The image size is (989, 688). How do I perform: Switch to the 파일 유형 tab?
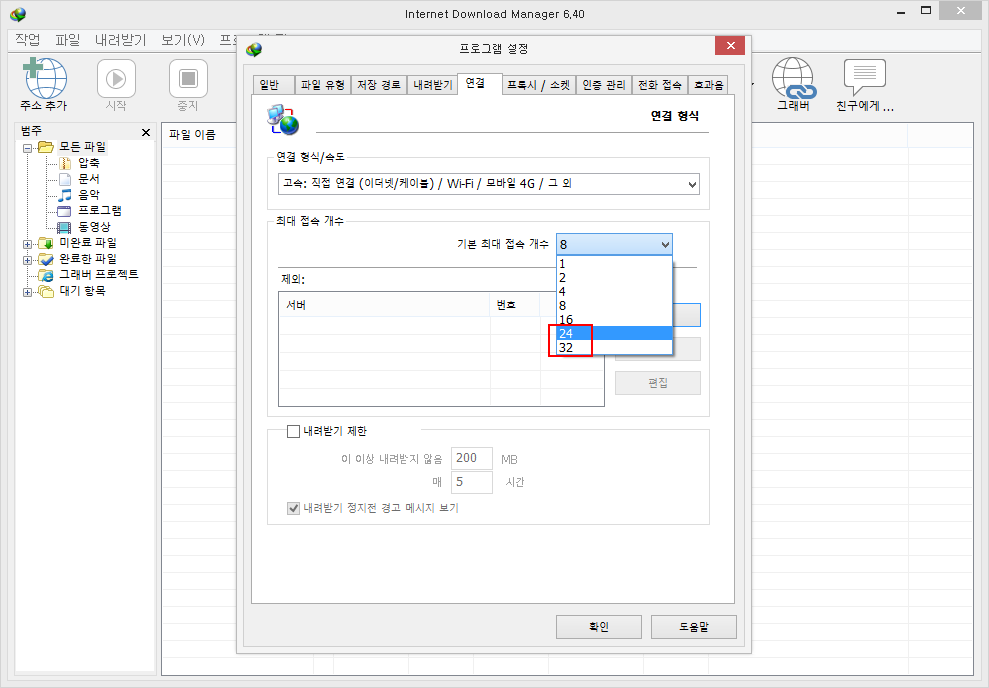(322, 85)
